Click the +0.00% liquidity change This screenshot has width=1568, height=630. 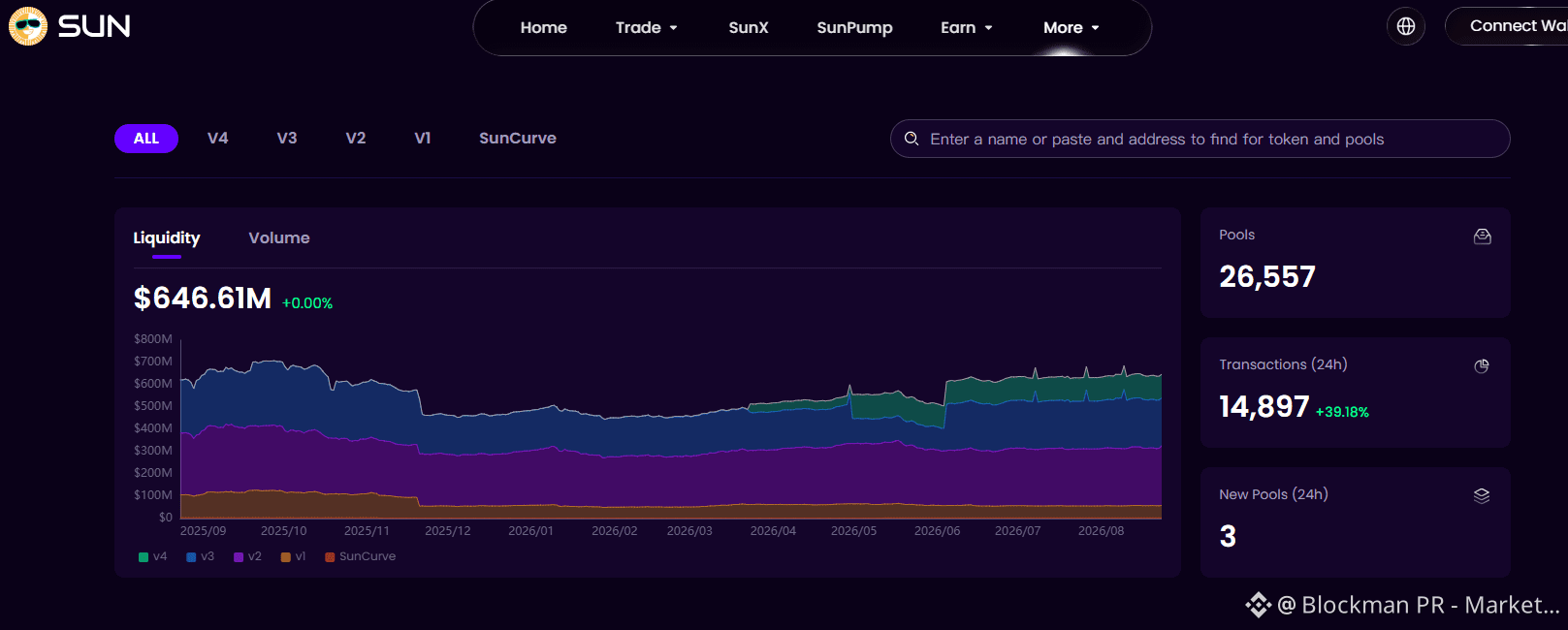coord(307,303)
